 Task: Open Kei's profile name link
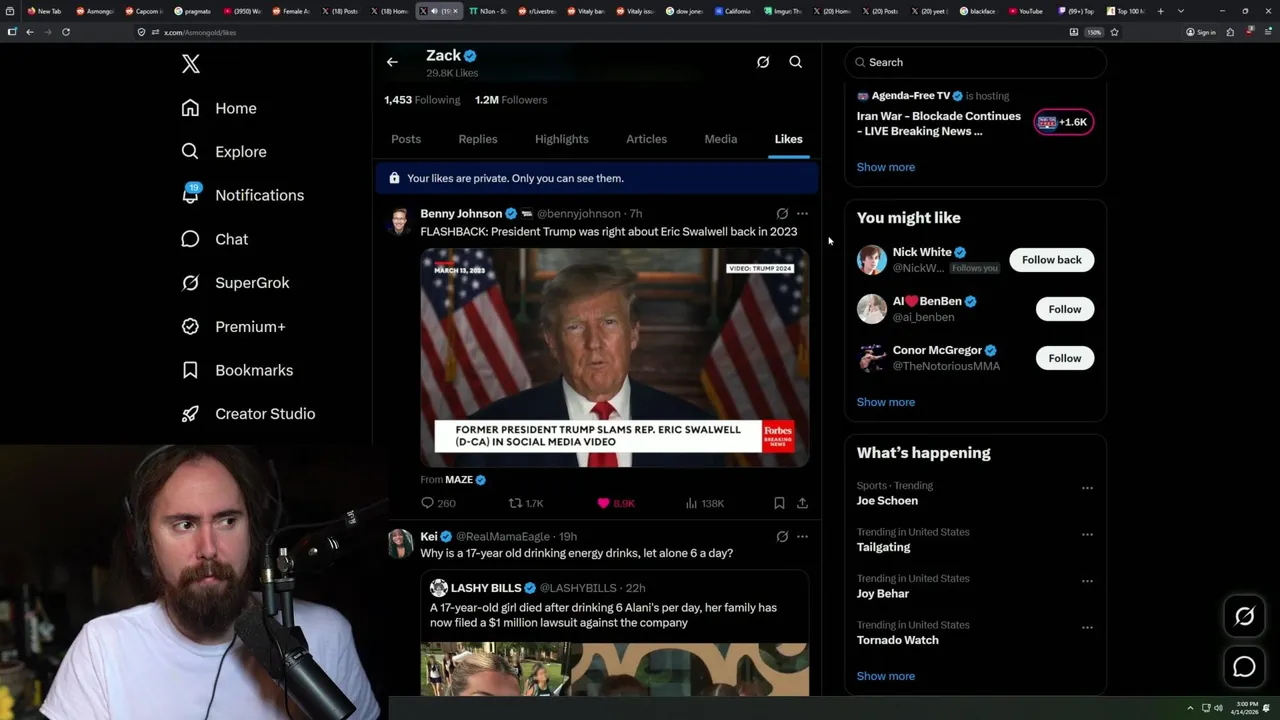tap(429, 537)
